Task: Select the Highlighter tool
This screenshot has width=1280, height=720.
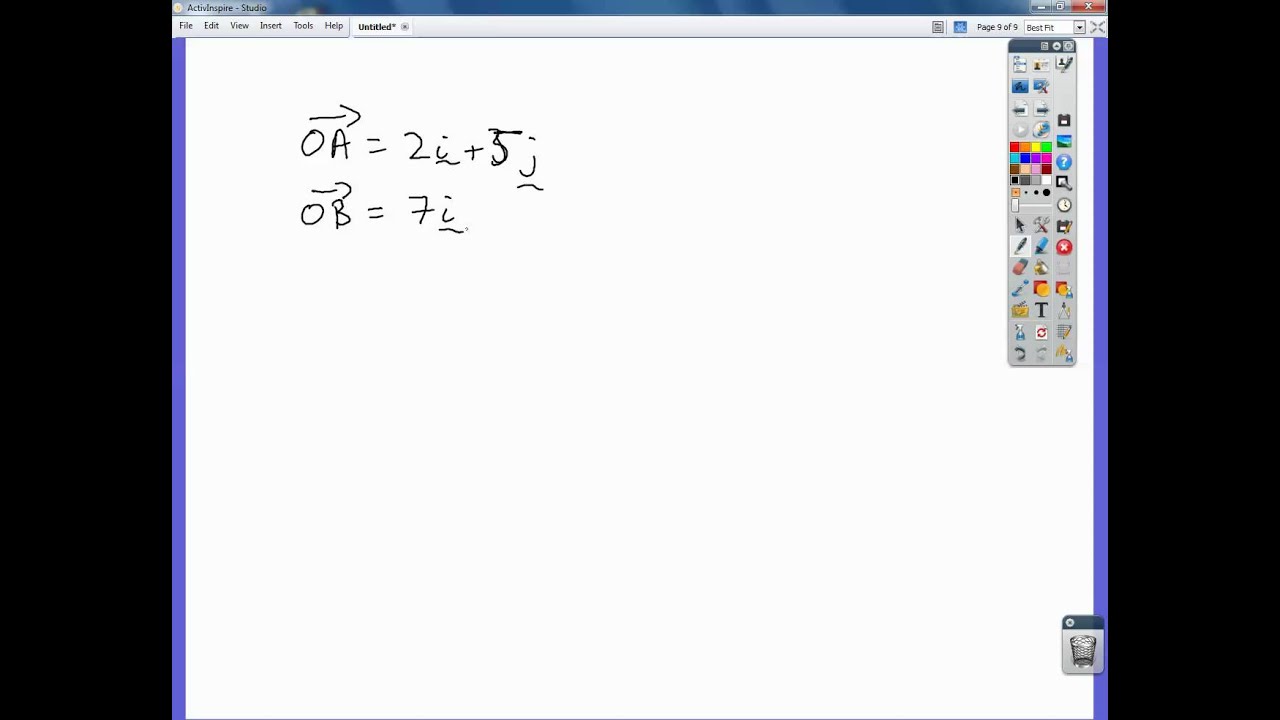Action: coord(1040,245)
